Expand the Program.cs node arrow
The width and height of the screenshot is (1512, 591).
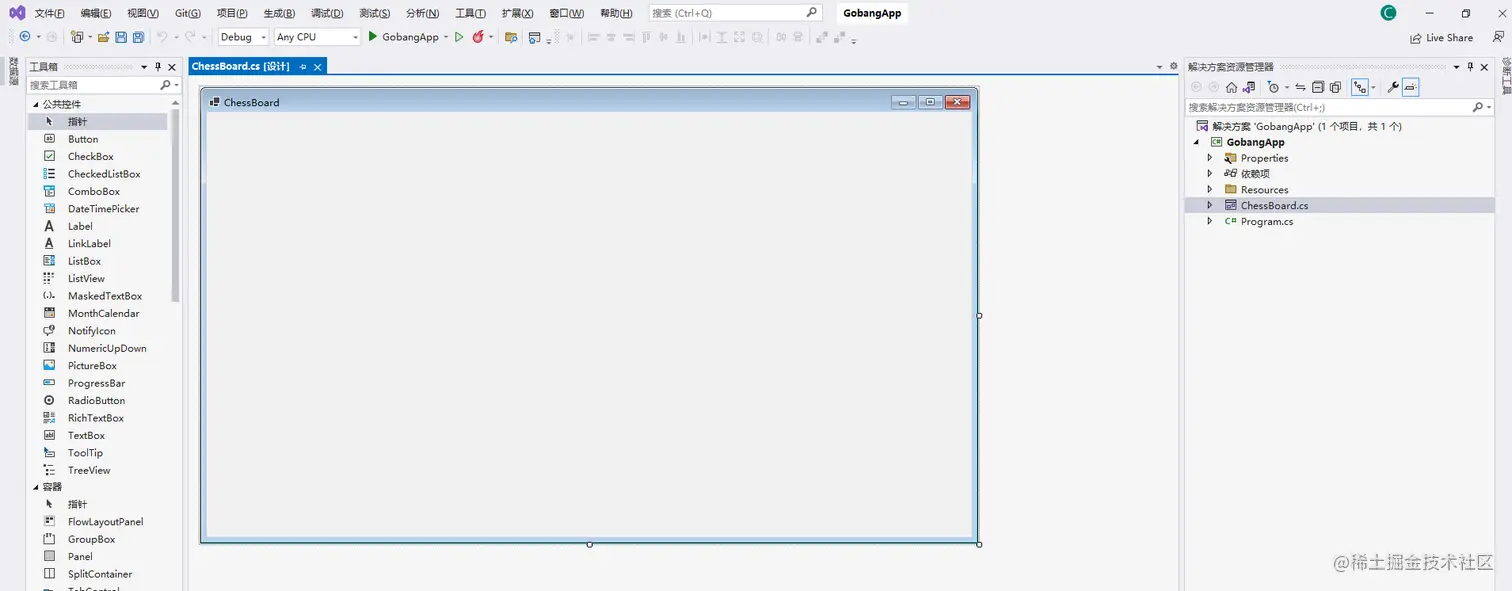coord(1210,221)
